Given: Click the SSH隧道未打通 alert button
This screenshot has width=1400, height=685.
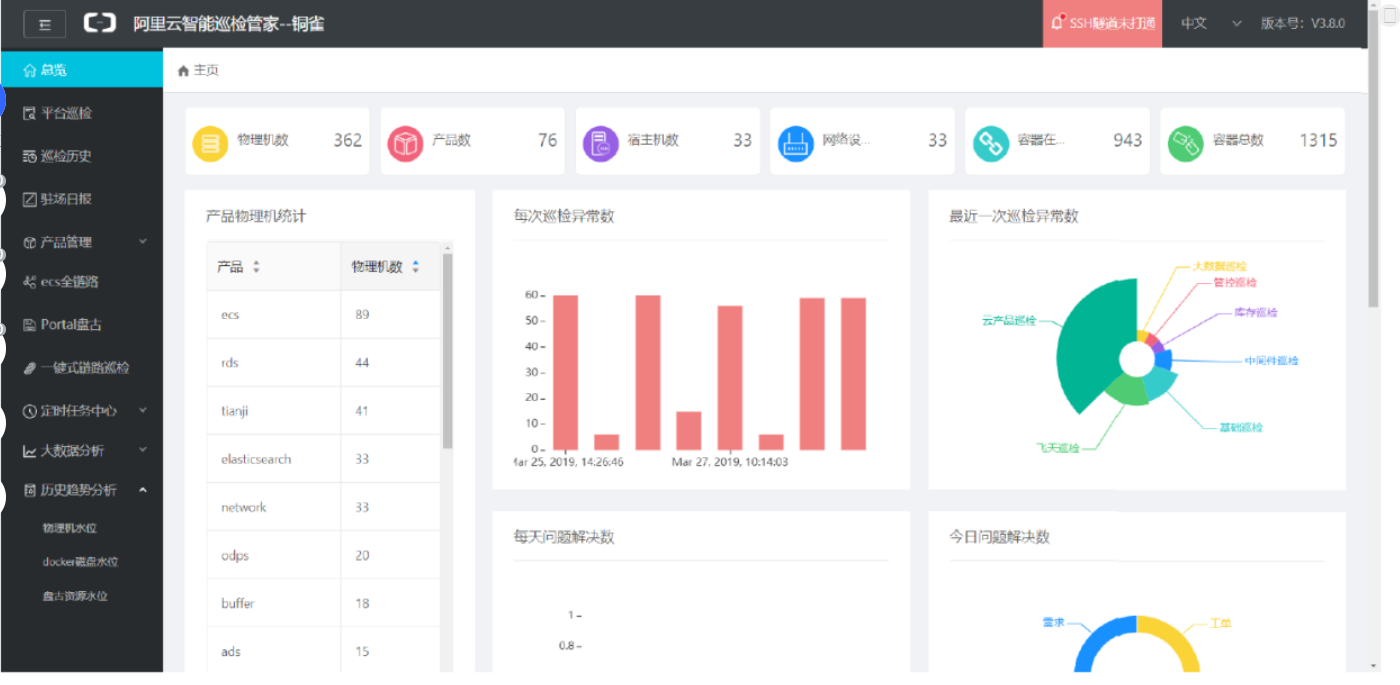Looking at the screenshot, I should pos(1103,24).
